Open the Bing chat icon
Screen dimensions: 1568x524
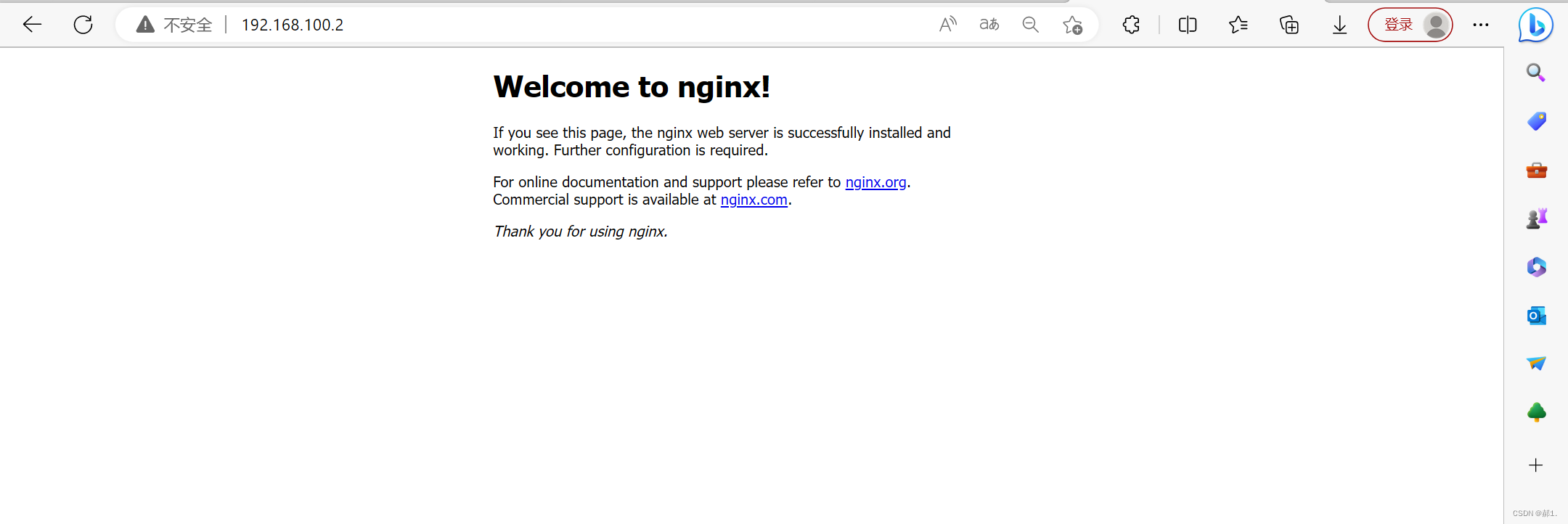(x=1536, y=25)
